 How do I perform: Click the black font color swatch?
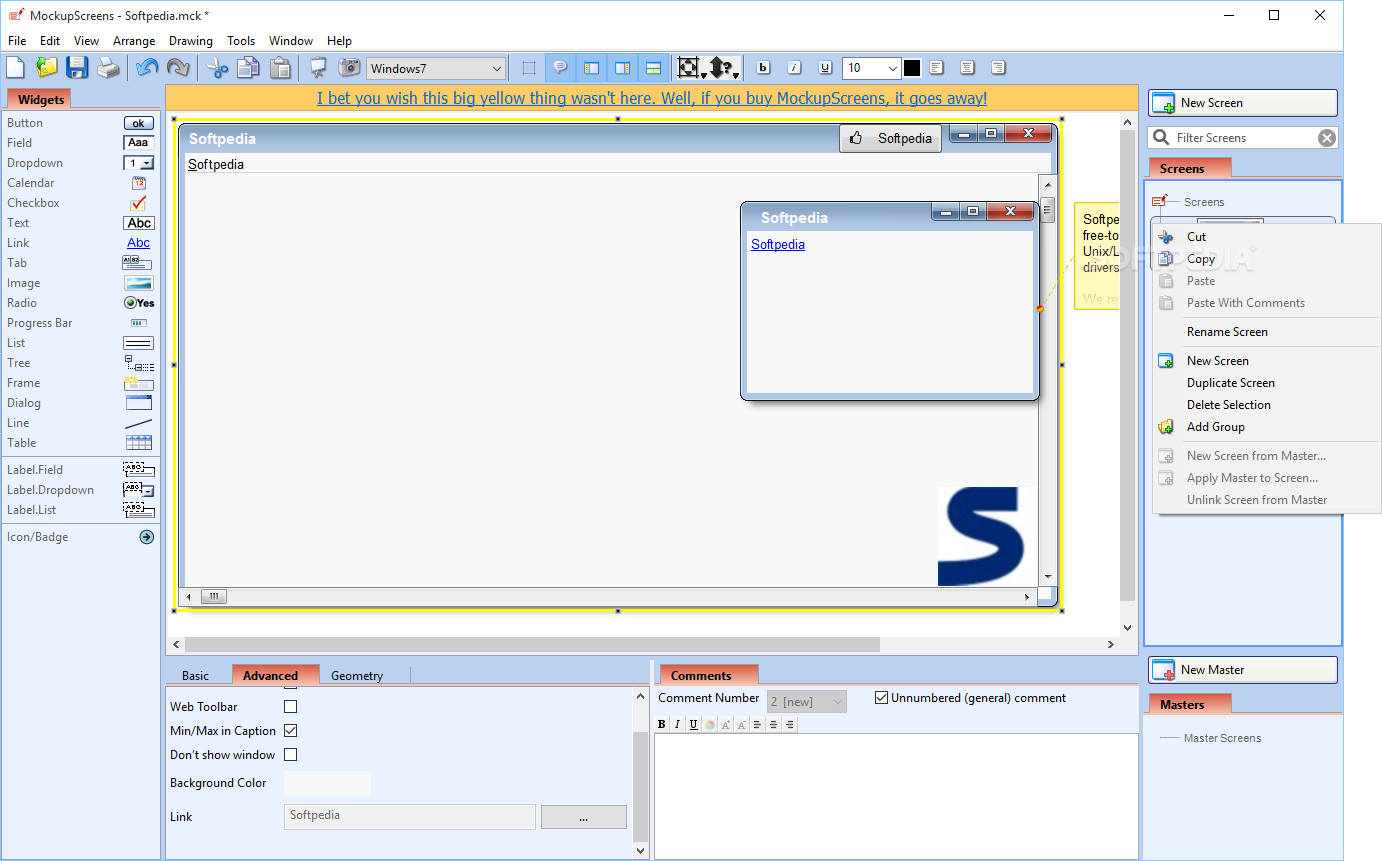click(912, 68)
